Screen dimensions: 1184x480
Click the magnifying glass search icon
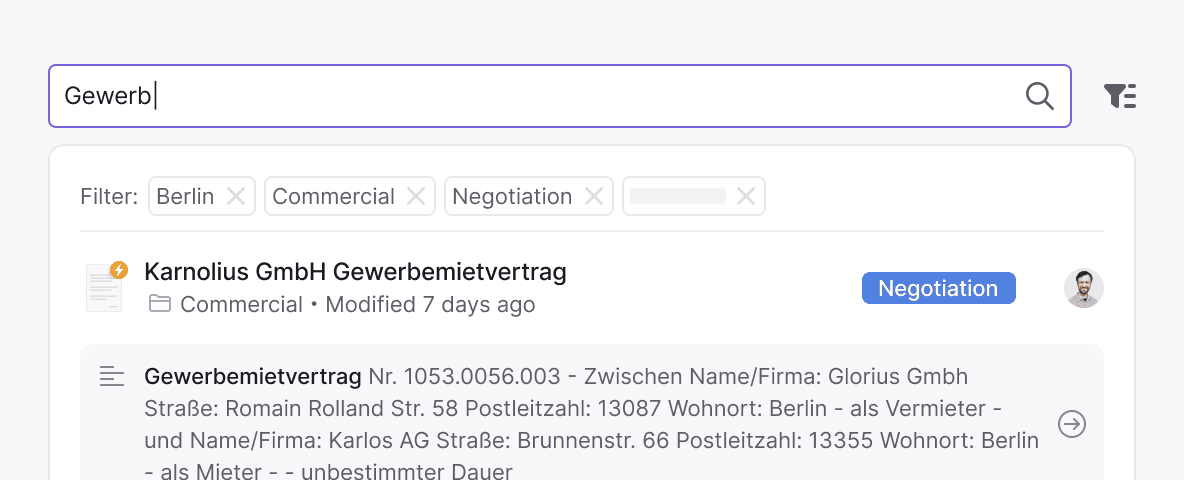[x=1040, y=96]
